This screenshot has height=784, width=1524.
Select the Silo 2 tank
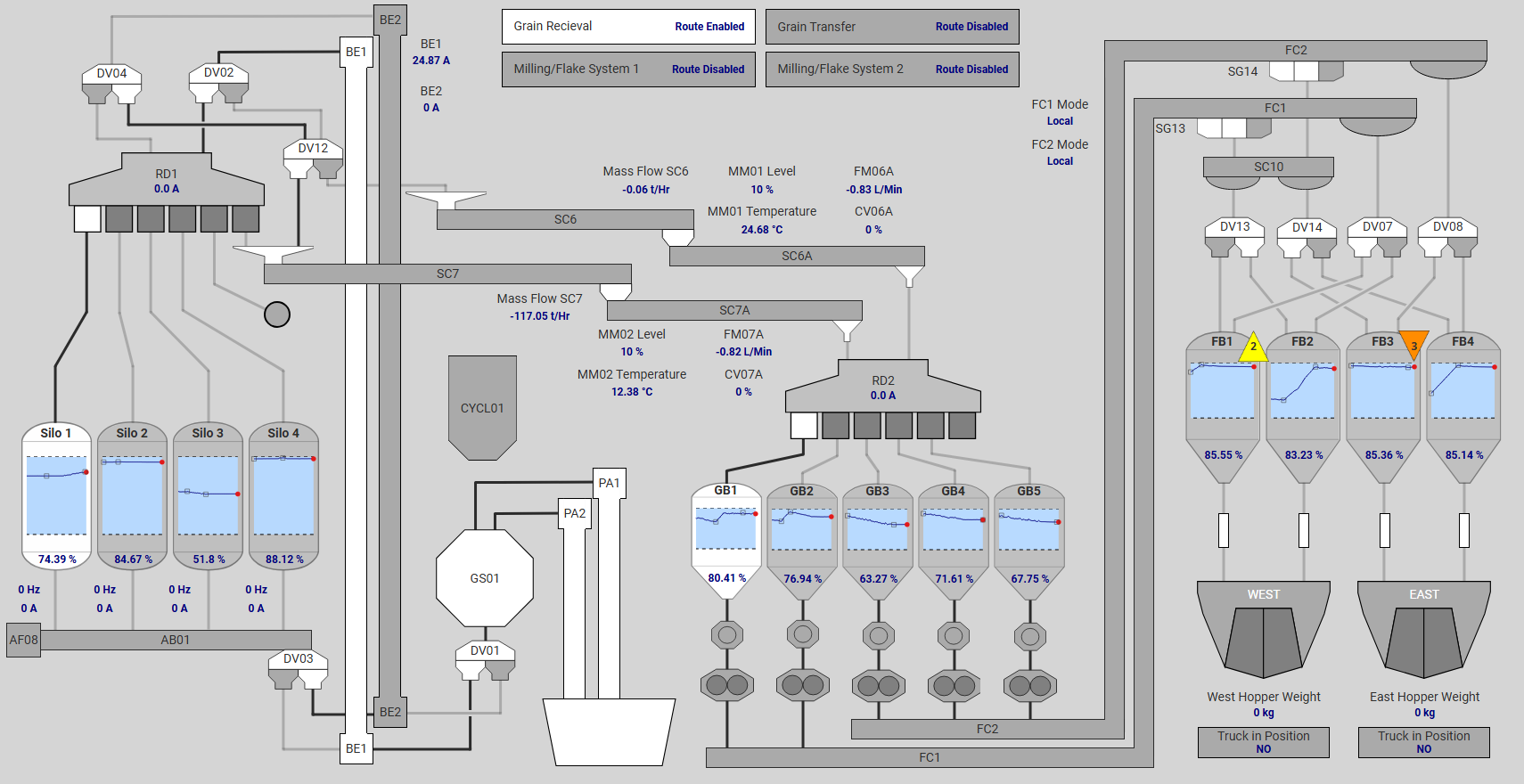pyautogui.click(x=132, y=495)
